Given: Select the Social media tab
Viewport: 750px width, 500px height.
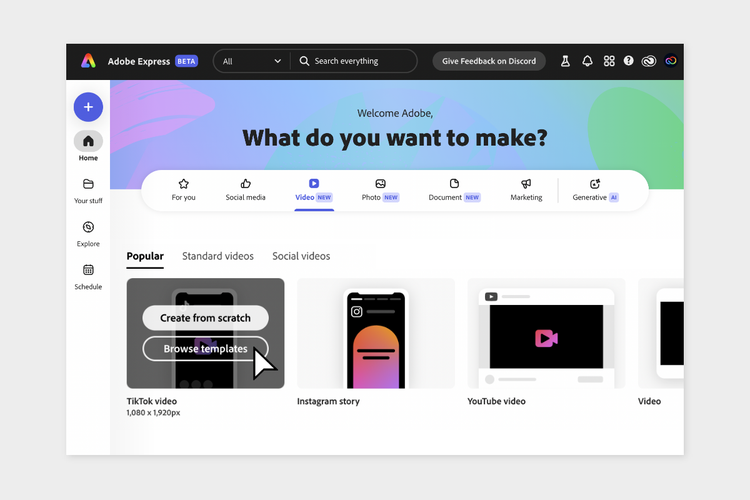Looking at the screenshot, I should pos(245,190).
